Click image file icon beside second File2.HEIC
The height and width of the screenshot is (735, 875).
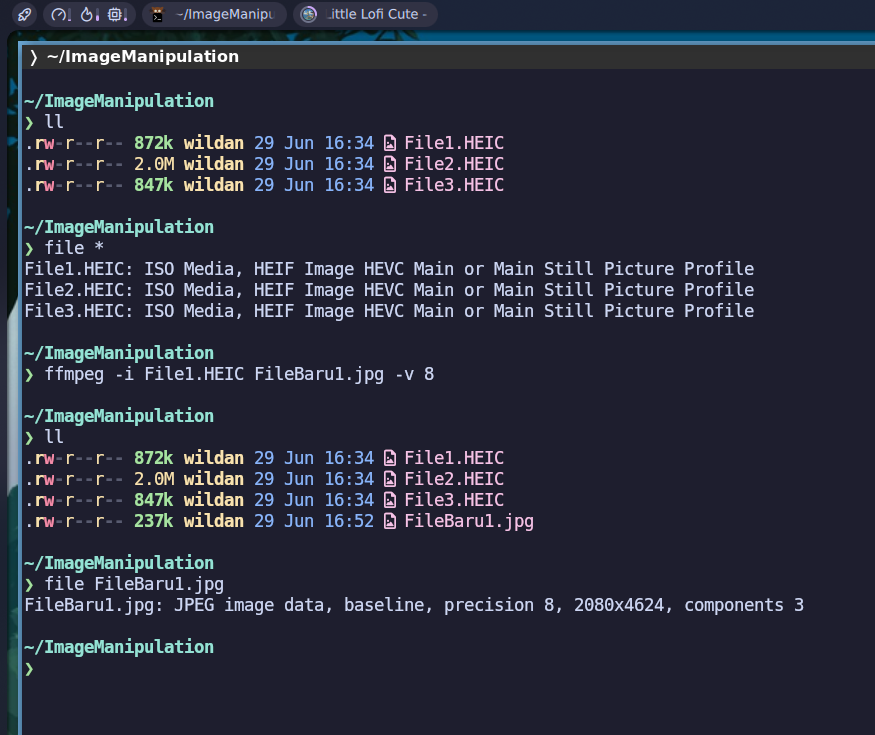coord(390,479)
